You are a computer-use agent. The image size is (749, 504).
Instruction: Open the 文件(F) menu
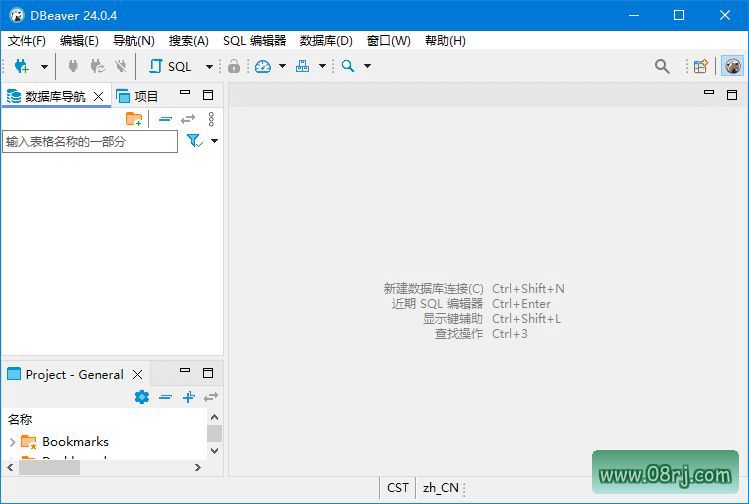[x=27, y=41]
